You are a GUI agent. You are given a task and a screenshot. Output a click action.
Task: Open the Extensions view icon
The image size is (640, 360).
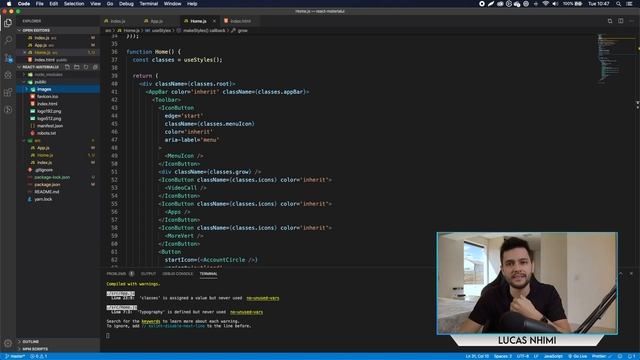coord(8,92)
